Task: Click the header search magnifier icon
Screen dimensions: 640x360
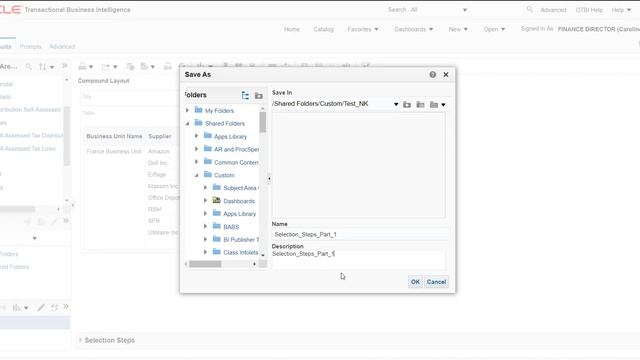Action: (530, 9)
